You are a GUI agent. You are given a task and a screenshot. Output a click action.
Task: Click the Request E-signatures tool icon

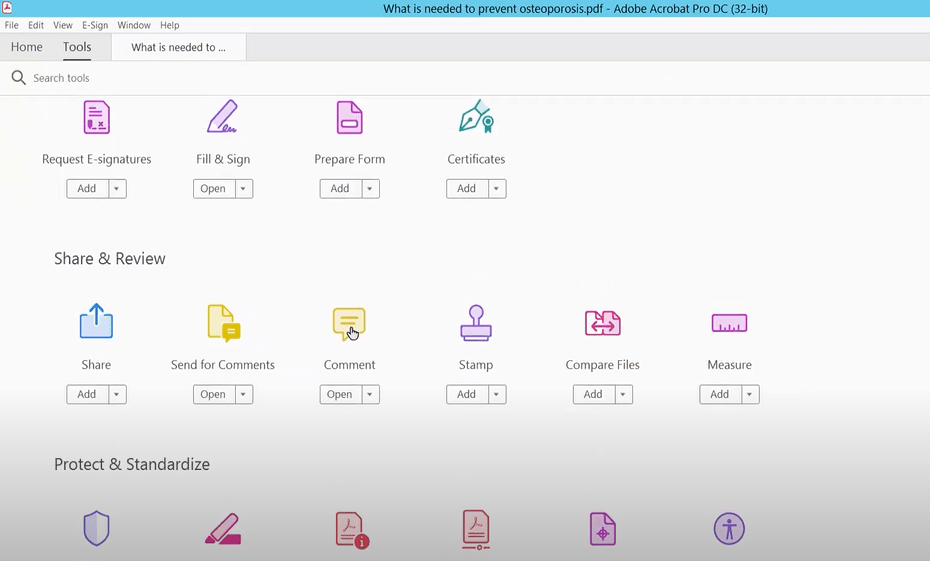click(96, 118)
